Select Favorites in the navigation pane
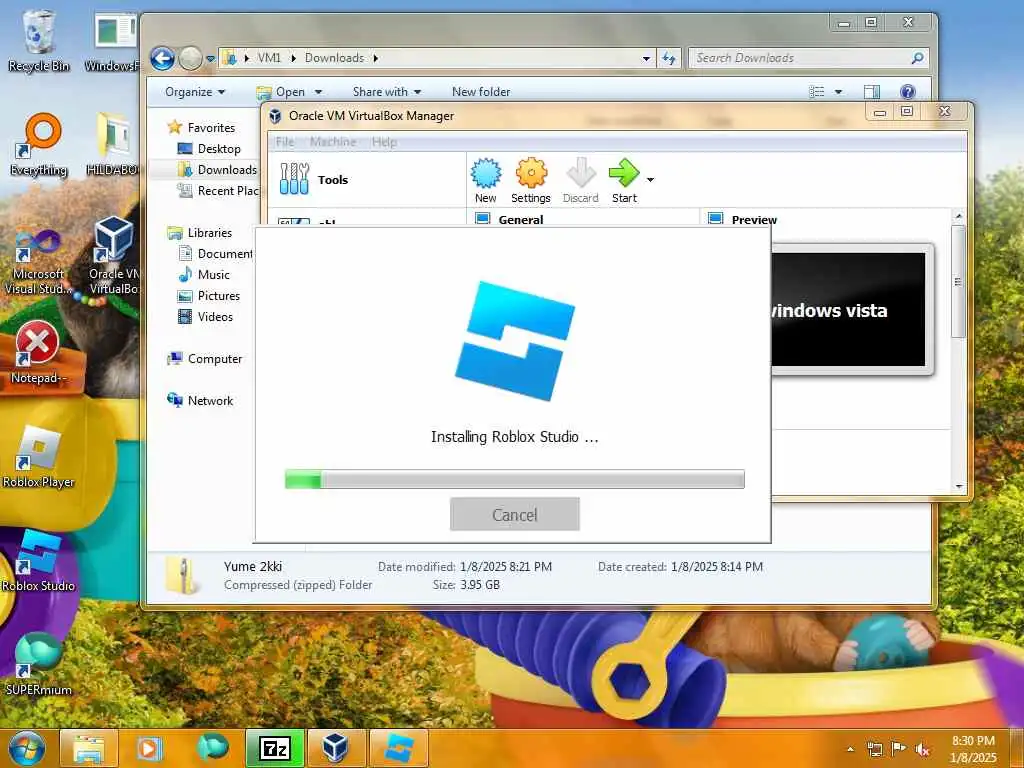 point(202,127)
